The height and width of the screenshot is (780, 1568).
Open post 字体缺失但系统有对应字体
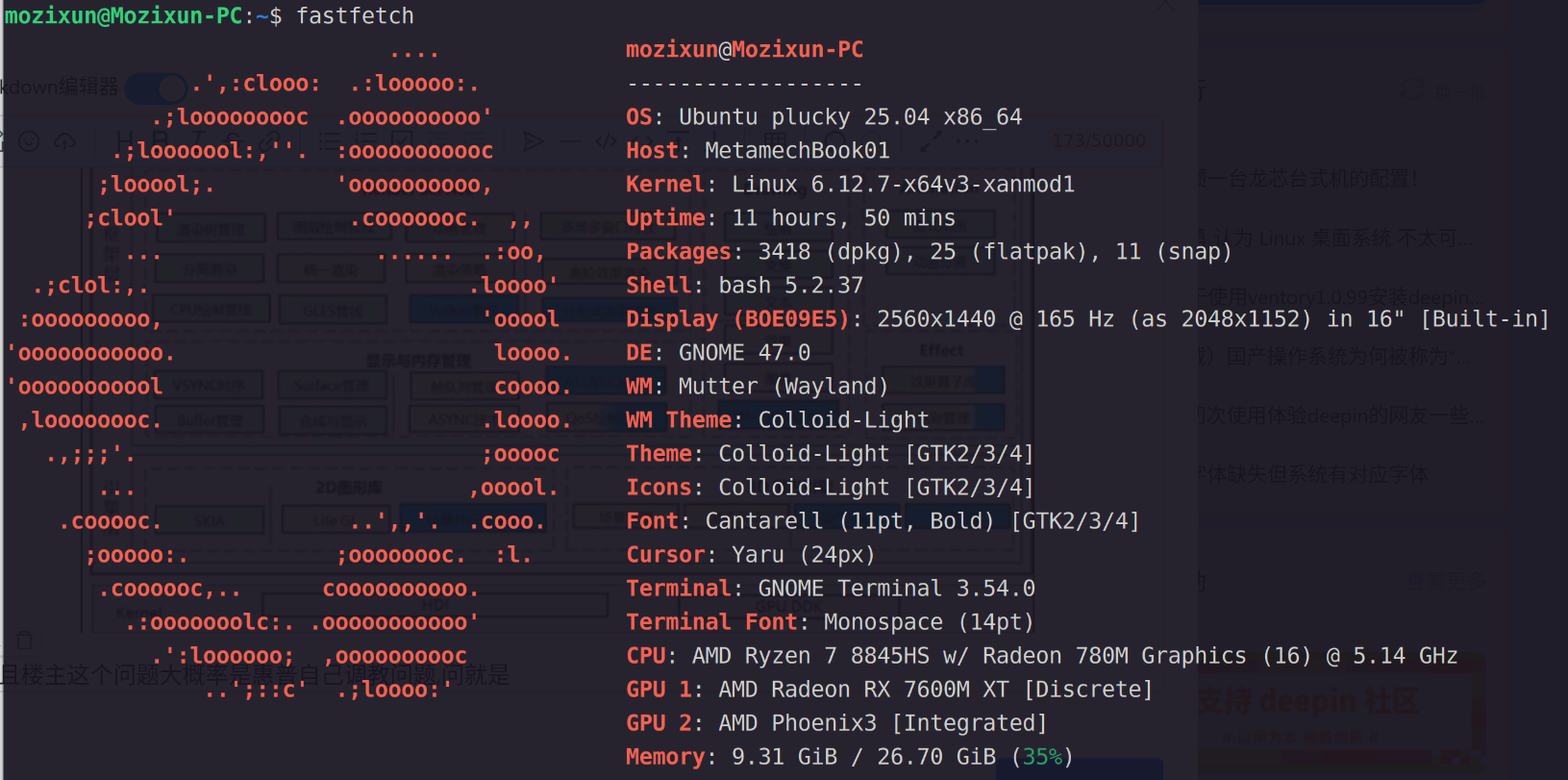pyautogui.click(x=1313, y=474)
